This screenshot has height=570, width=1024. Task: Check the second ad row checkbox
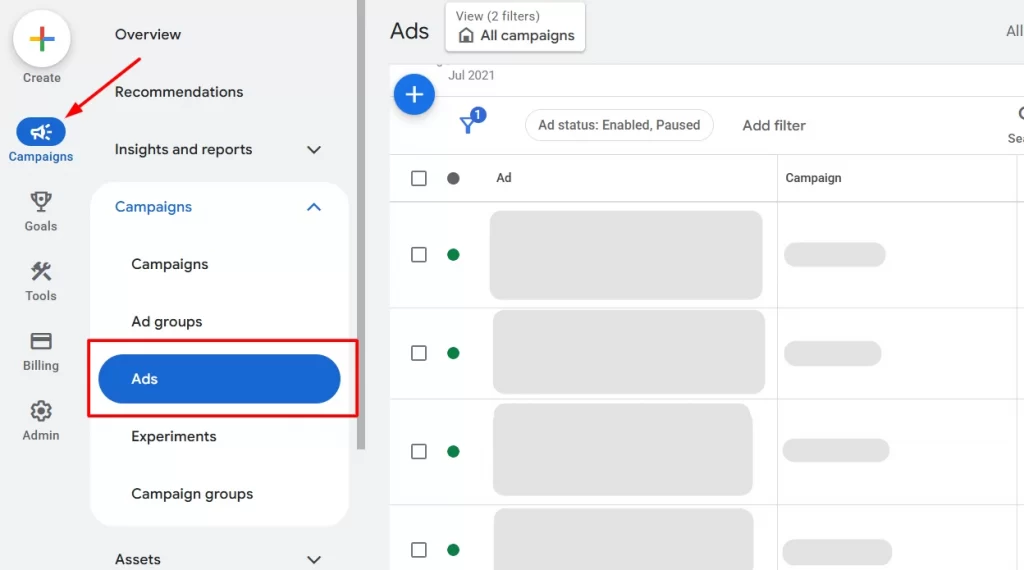(x=419, y=353)
